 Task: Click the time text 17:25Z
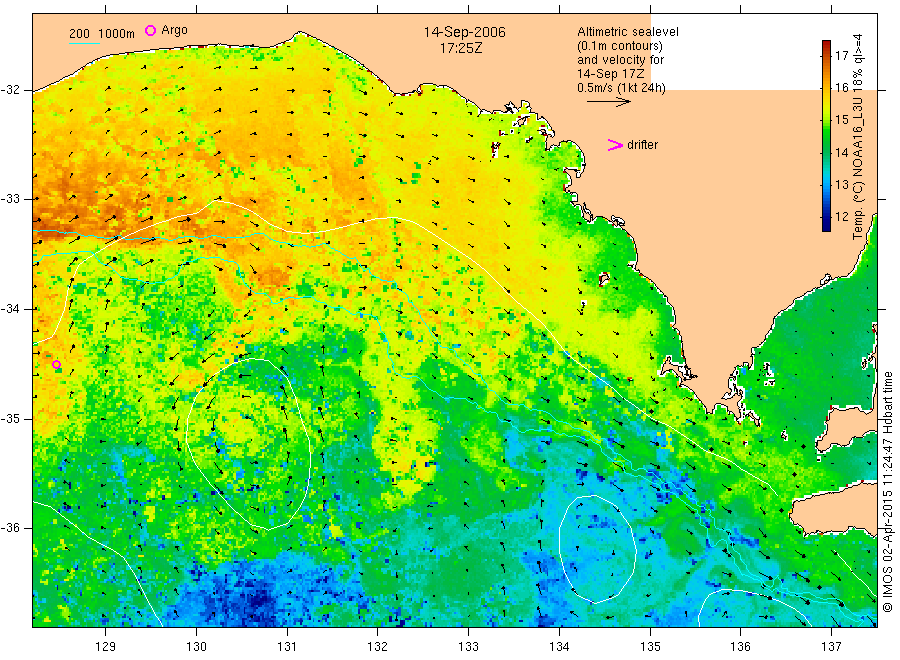click(x=461, y=49)
